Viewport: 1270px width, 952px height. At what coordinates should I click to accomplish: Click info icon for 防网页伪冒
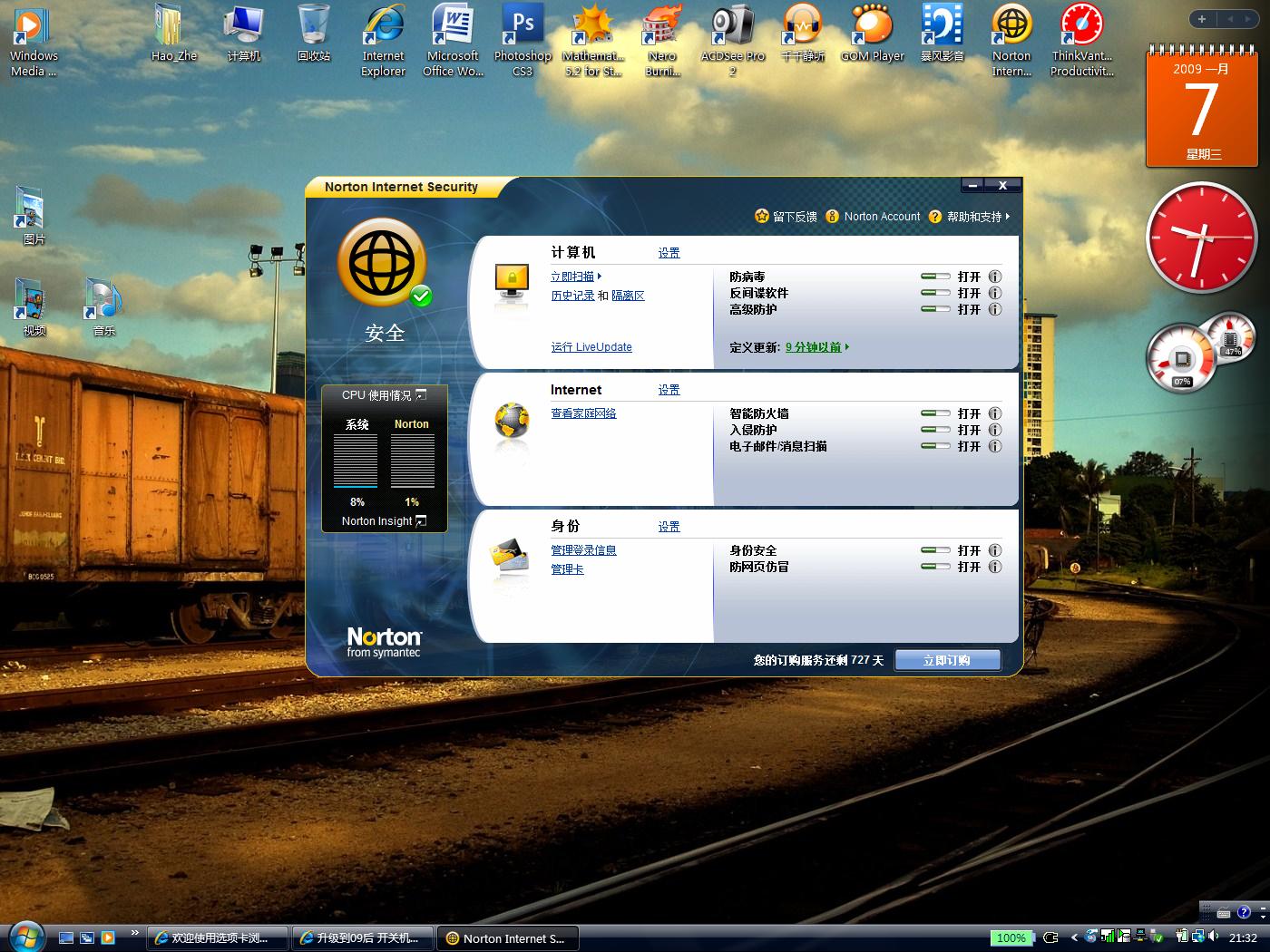(x=995, y=567)
